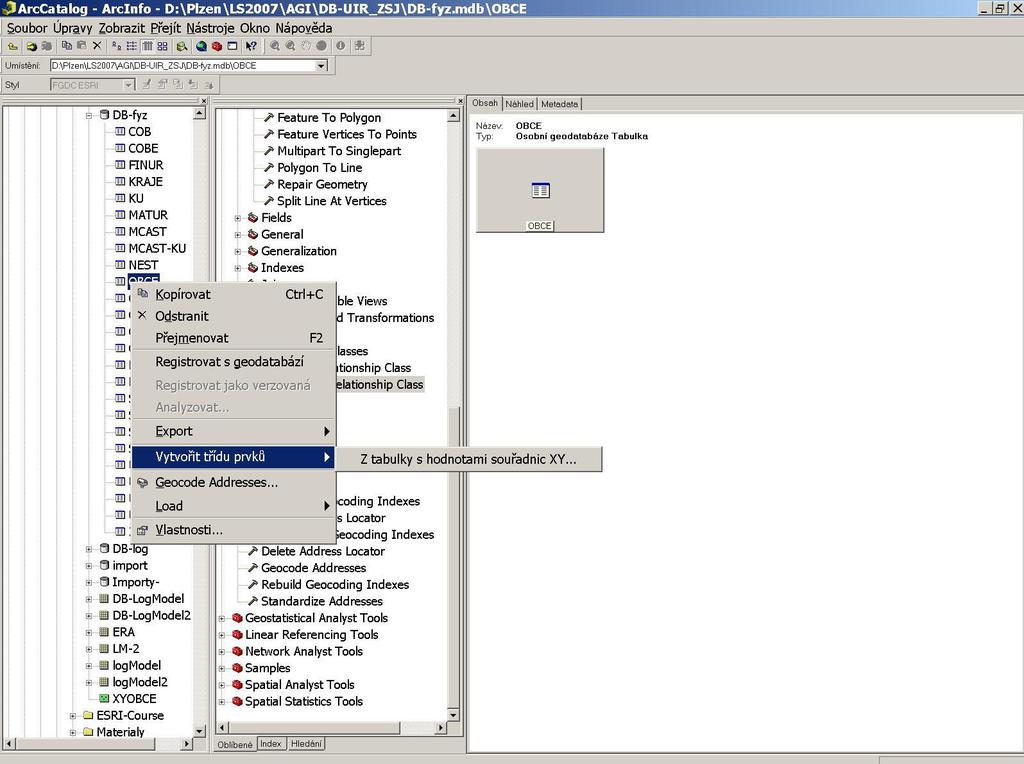The image size is (1024, 764).
Task: Click the Create Thumbnail icon
Action: (x=359, y=46)
